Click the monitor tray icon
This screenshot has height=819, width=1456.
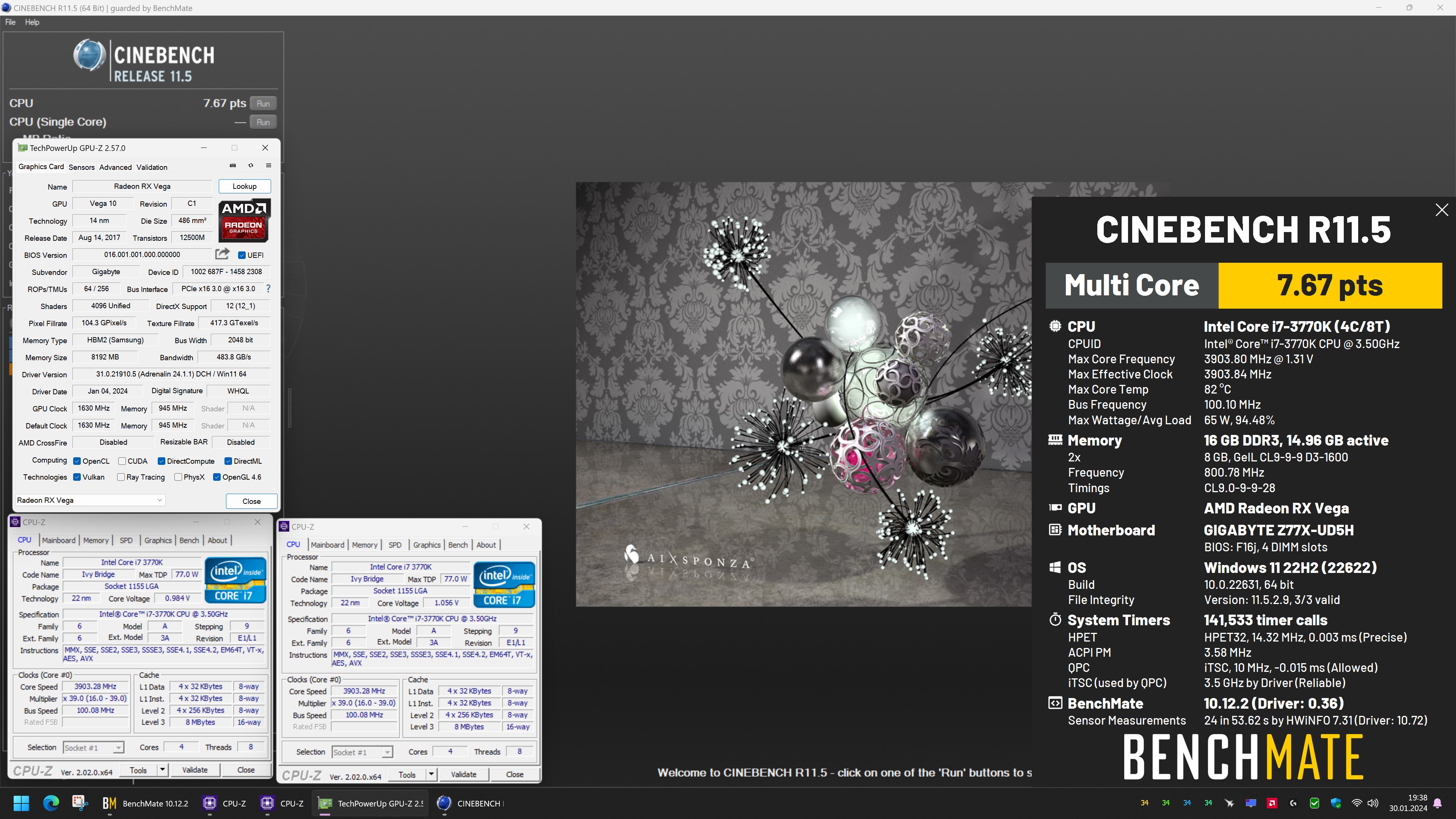coord(1251,803)
